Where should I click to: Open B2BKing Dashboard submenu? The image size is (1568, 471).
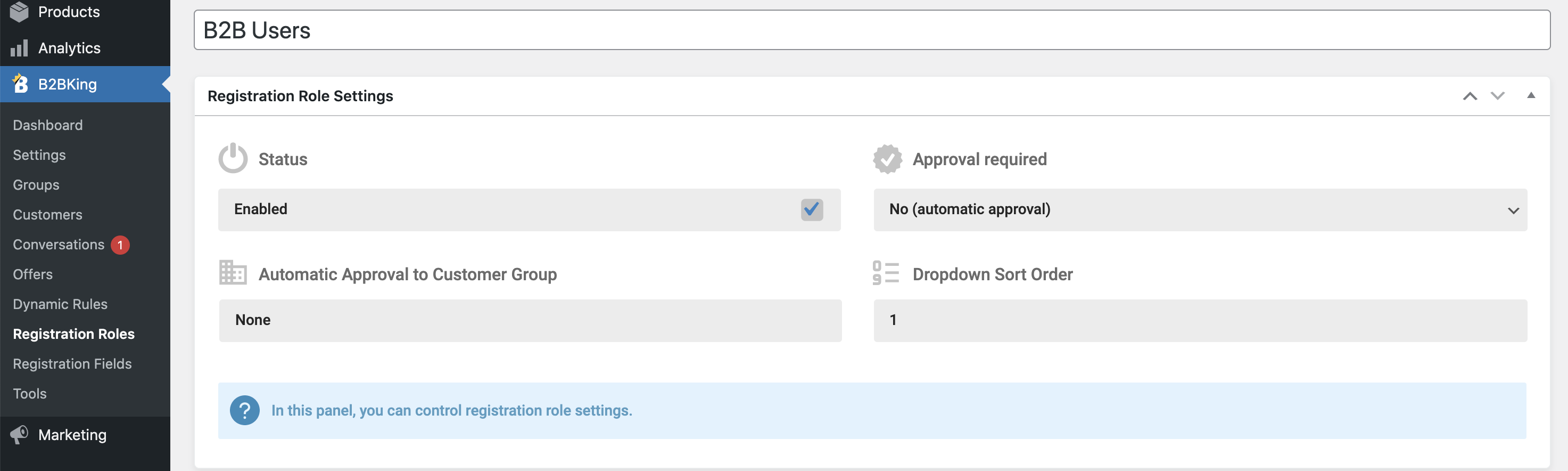point(47,125)
